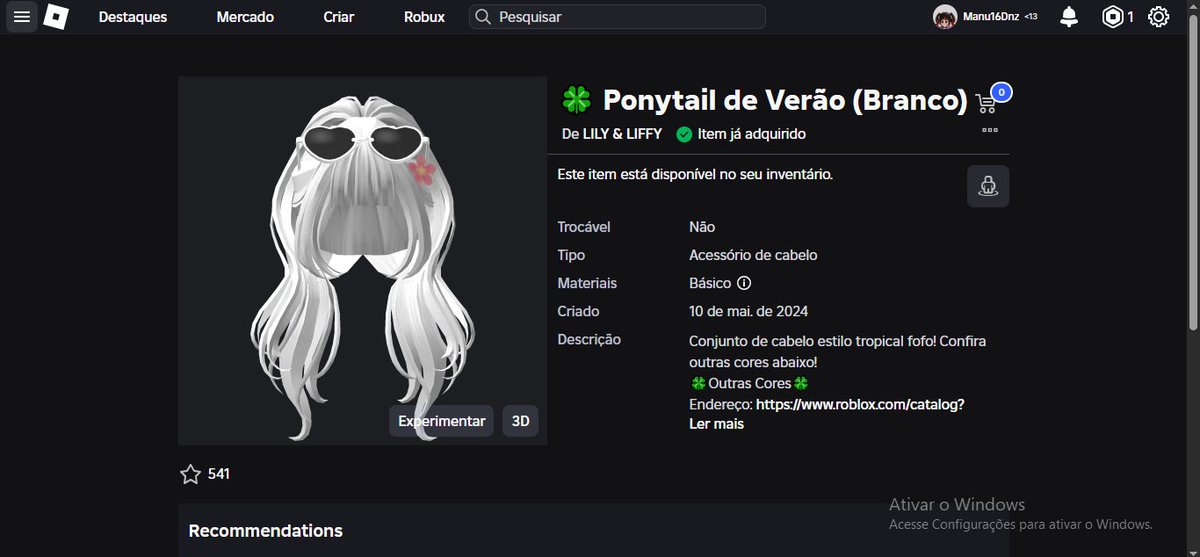1200x557 pixels.
Task: Click the avatar try-on icon button
Action: (x=988, y=186)
